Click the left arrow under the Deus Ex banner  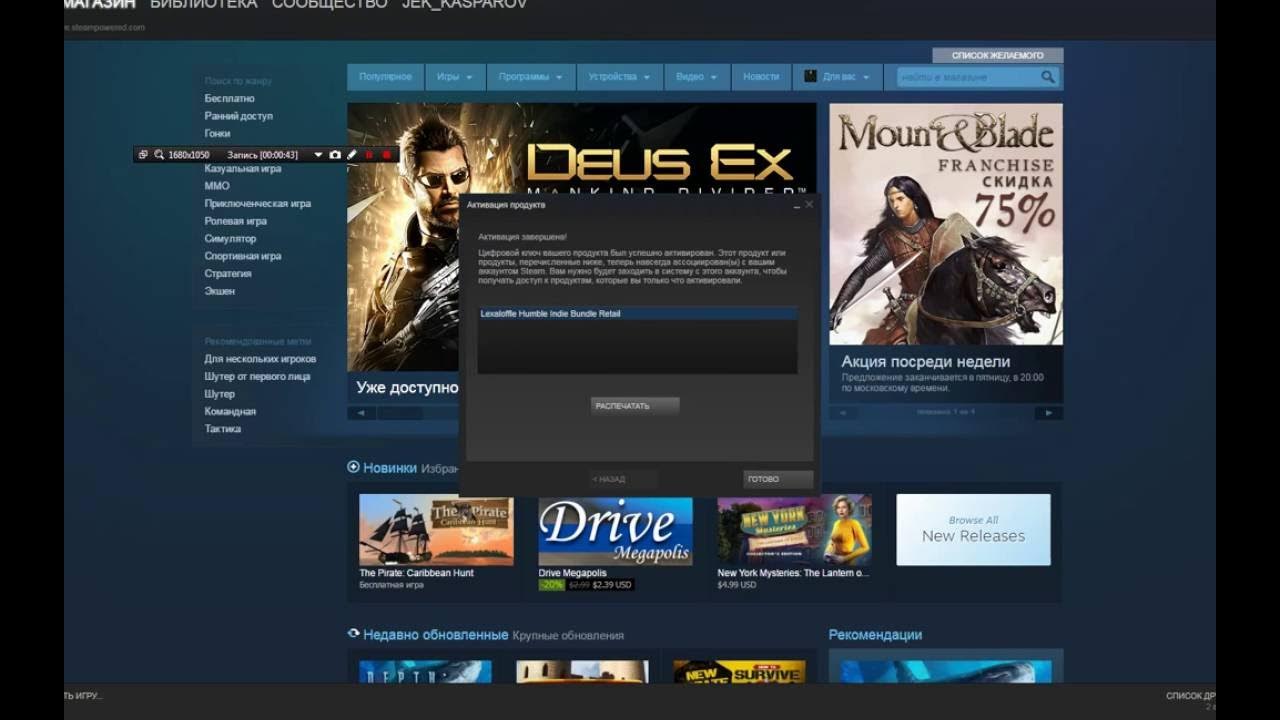(360, 413)
